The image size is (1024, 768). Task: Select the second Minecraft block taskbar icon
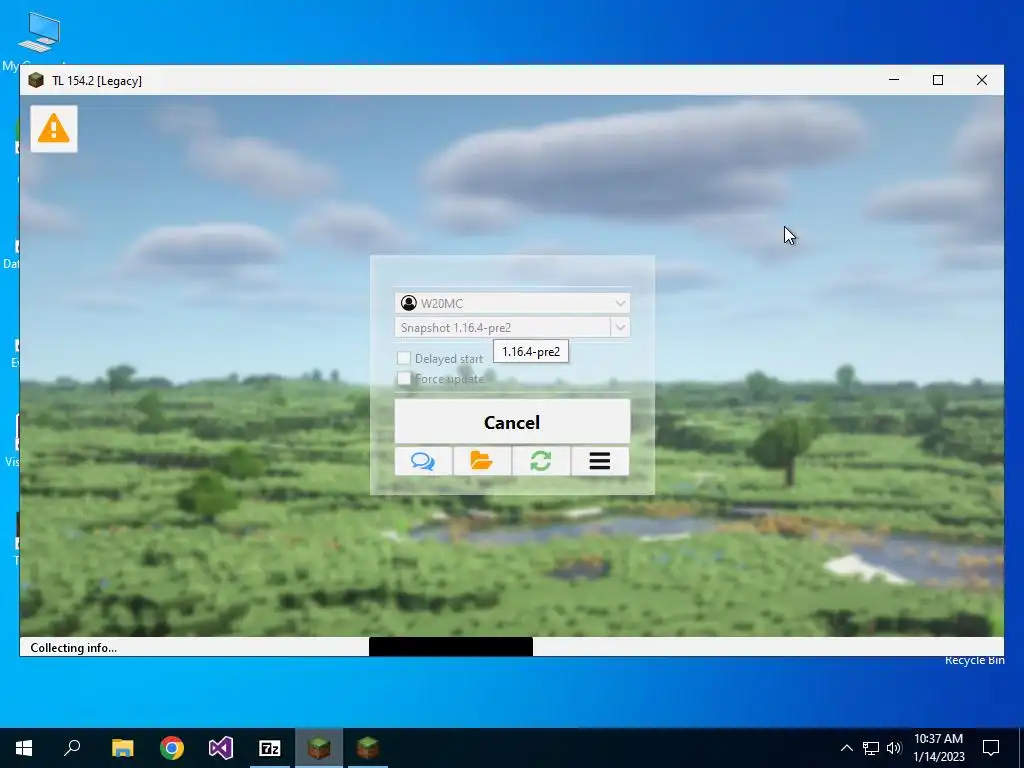point(368,748)
